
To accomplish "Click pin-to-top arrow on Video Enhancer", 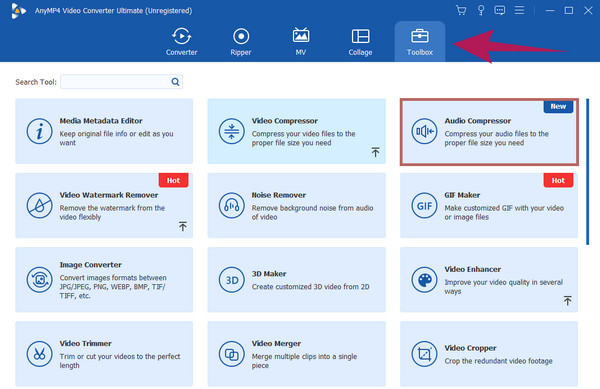I will [567, 300].
